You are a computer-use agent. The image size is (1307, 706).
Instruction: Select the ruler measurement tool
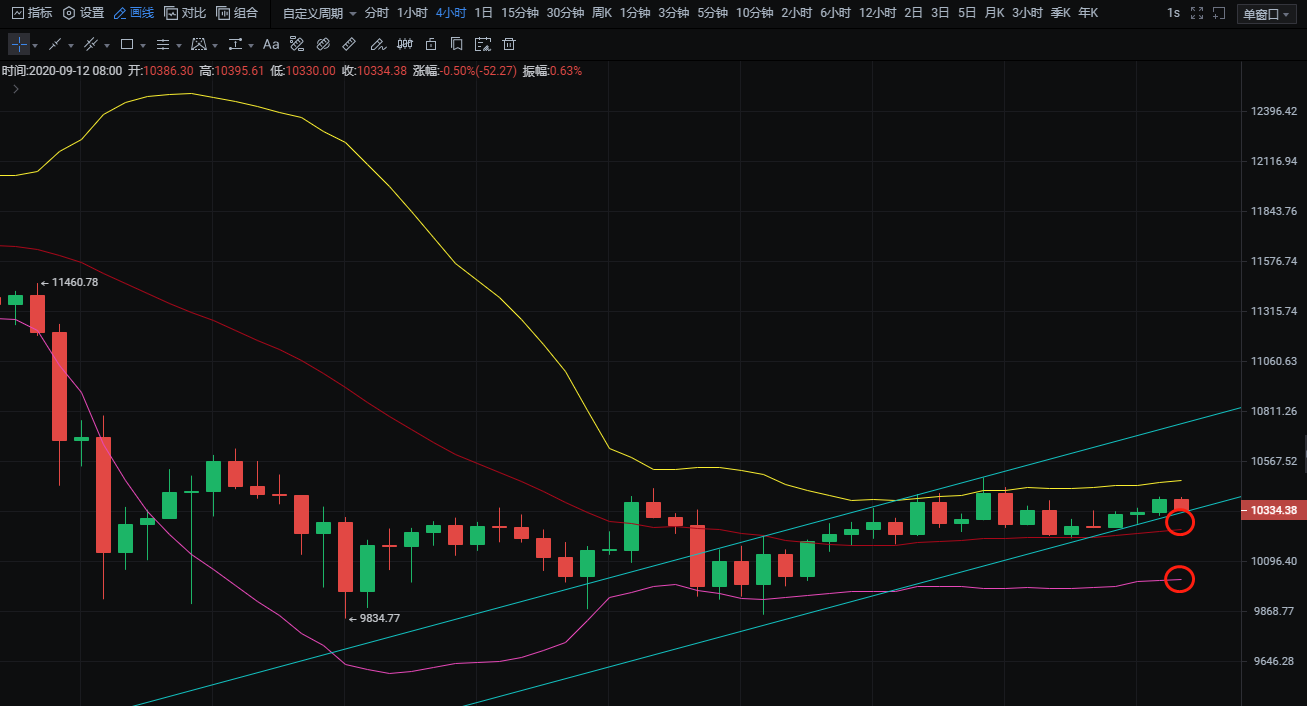348,45
